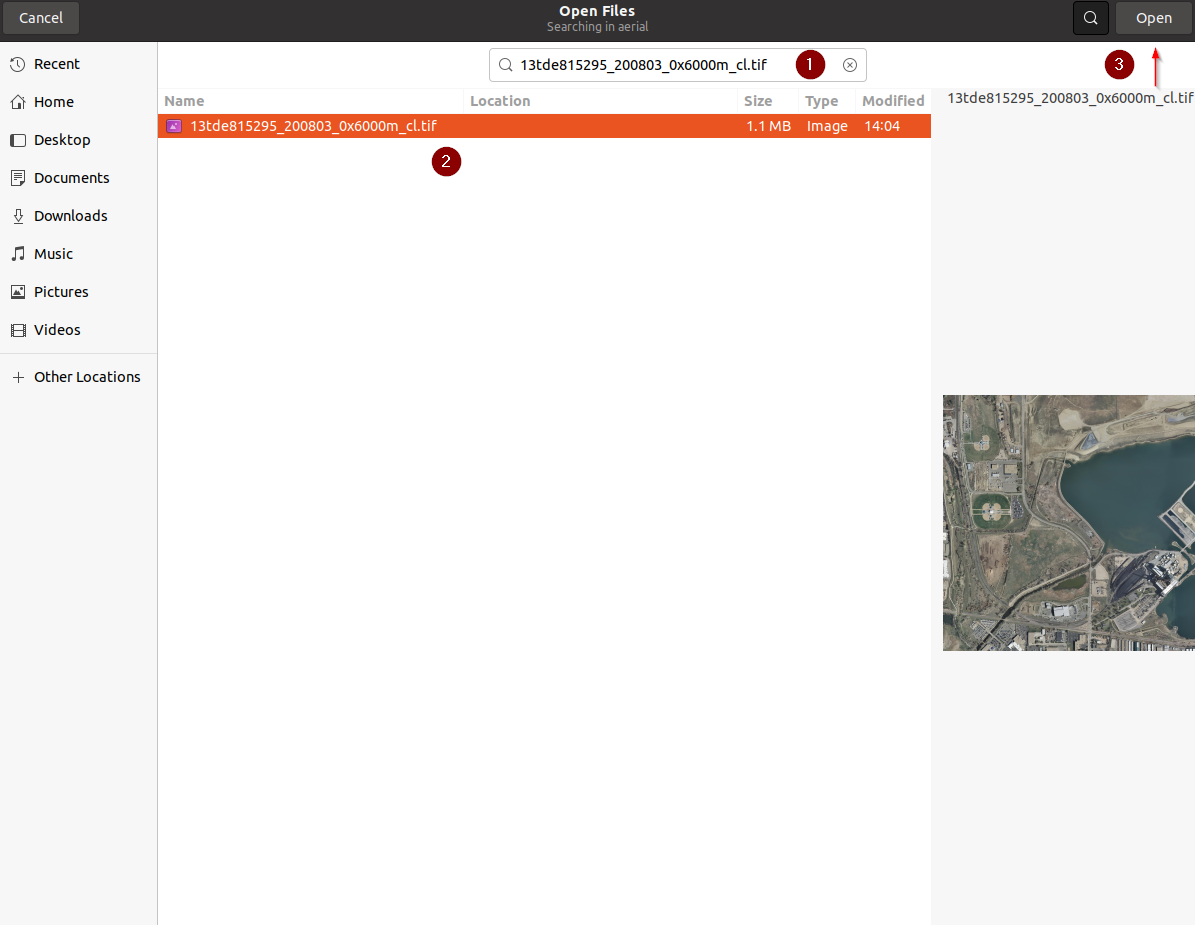Click the Downloads arrow icon
1195x925 pixels.
pyautogui.click(x=18, y=216)
